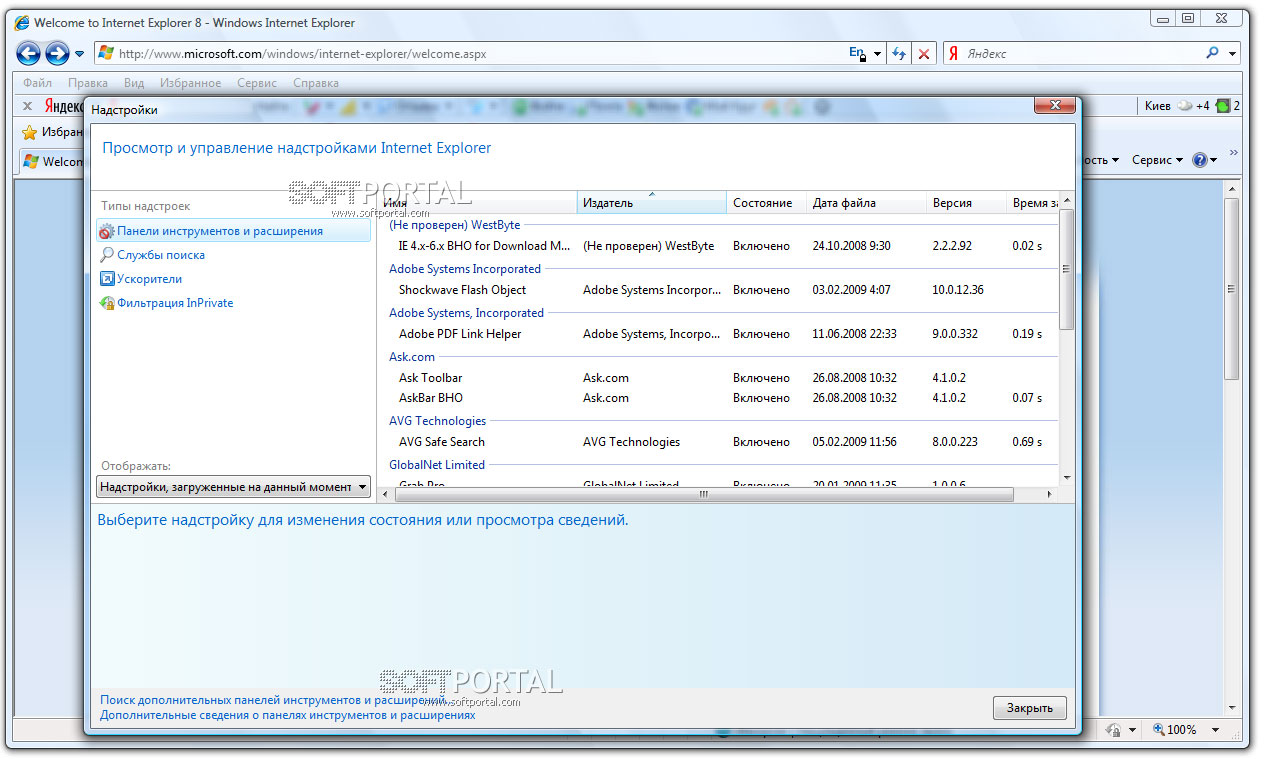This screenshot has width=1267, height=759.
Task: Open the Сервис menu in menu bar
Action: pos(257,83)
